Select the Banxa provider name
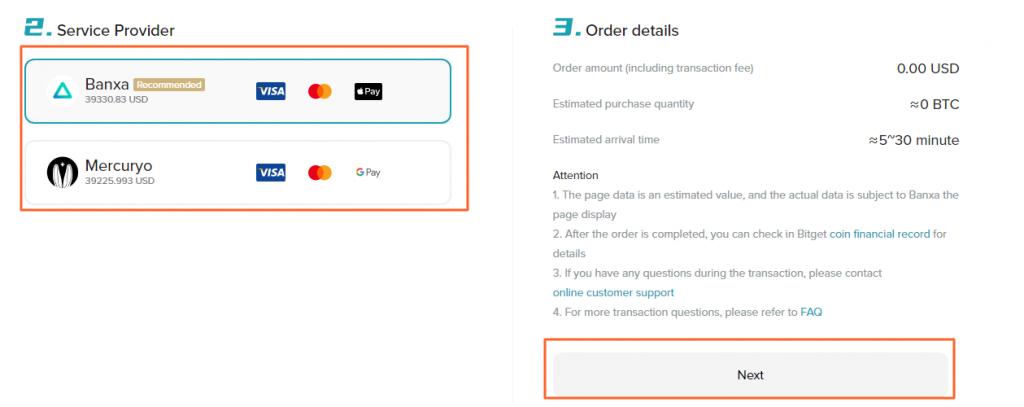 pos(107,85)
